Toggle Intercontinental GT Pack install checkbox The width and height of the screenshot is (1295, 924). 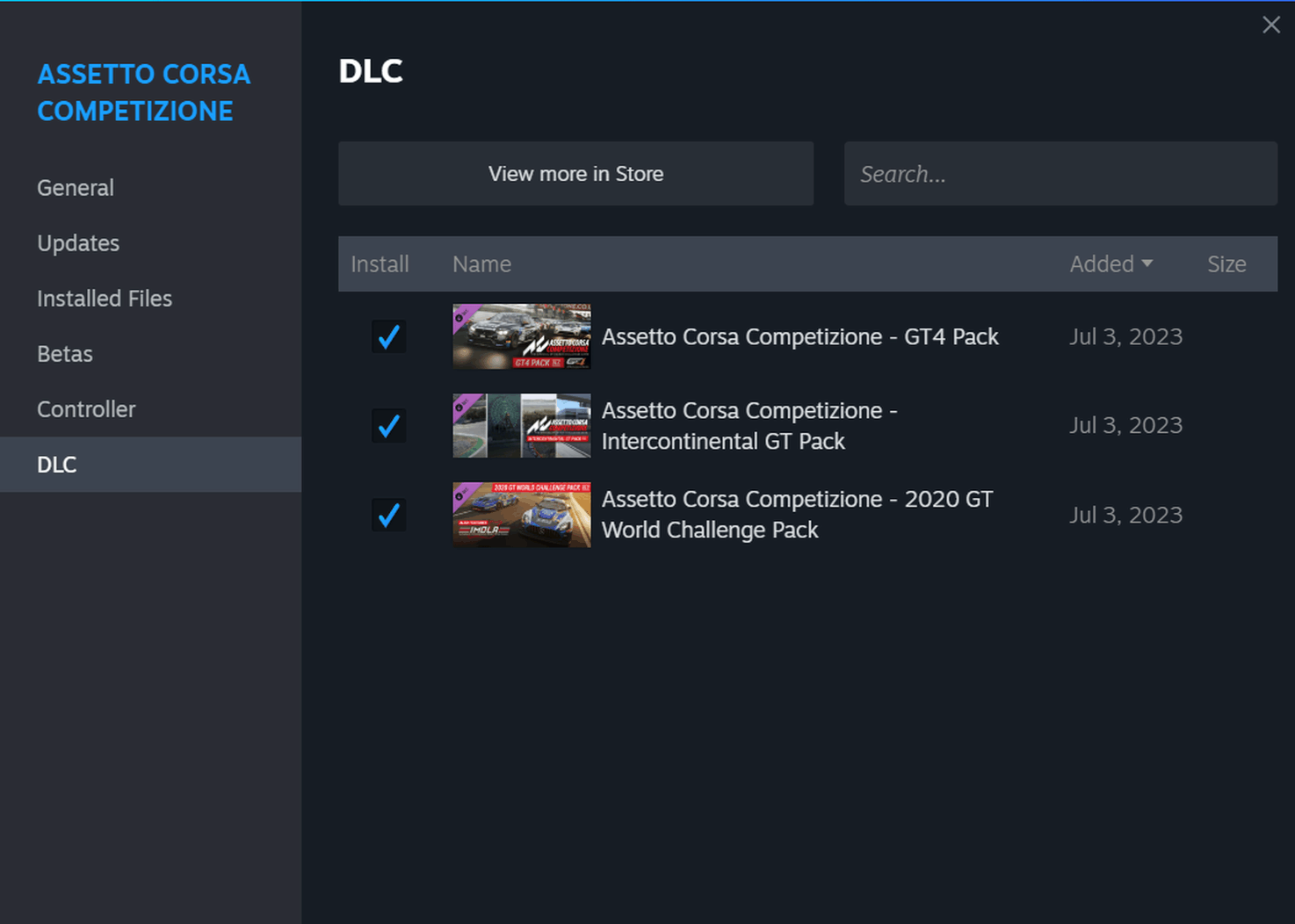388,426
